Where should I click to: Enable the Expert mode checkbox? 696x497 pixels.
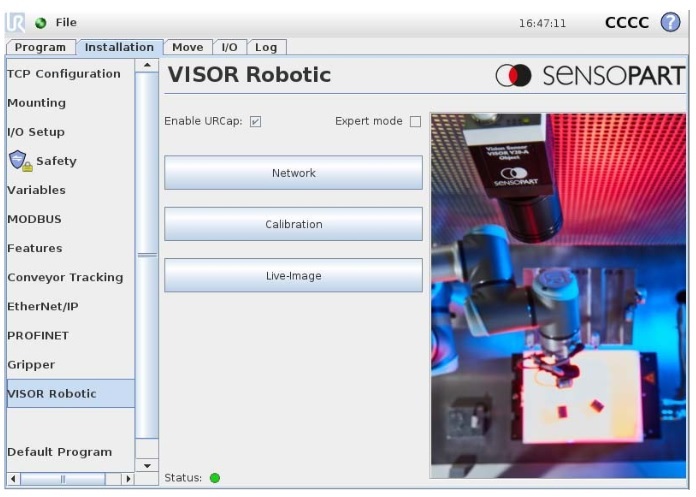point(415,122)
